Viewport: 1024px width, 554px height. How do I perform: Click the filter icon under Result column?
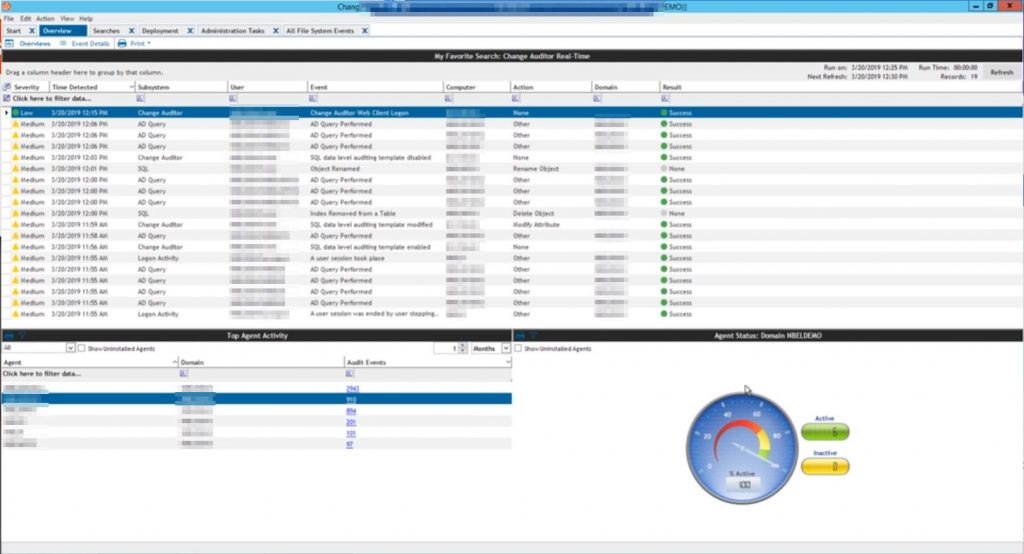point(665,99)
